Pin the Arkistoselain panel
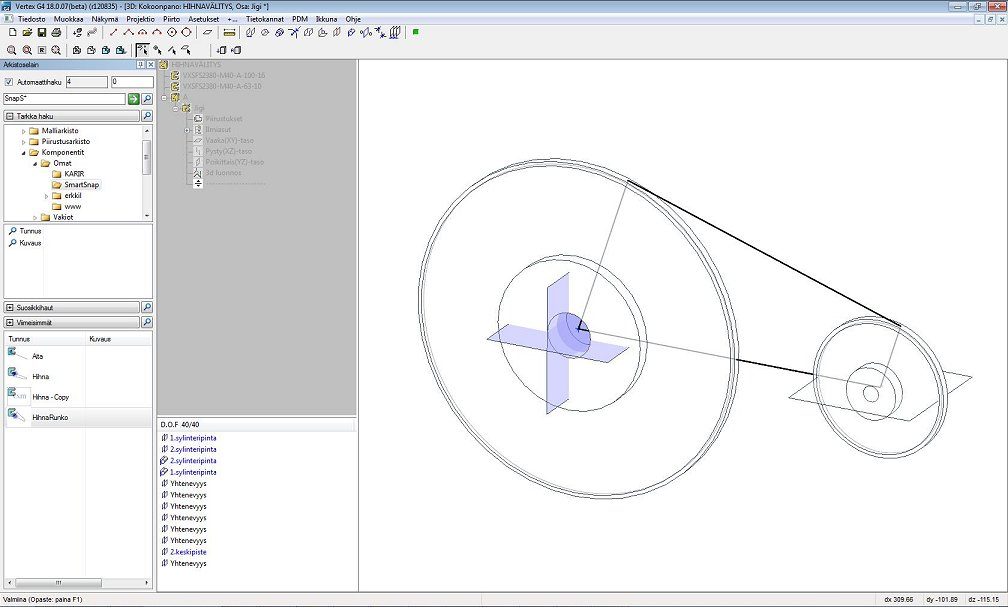Image resolution: width=1008 pixels, height=607 pixels. [140, 65]
